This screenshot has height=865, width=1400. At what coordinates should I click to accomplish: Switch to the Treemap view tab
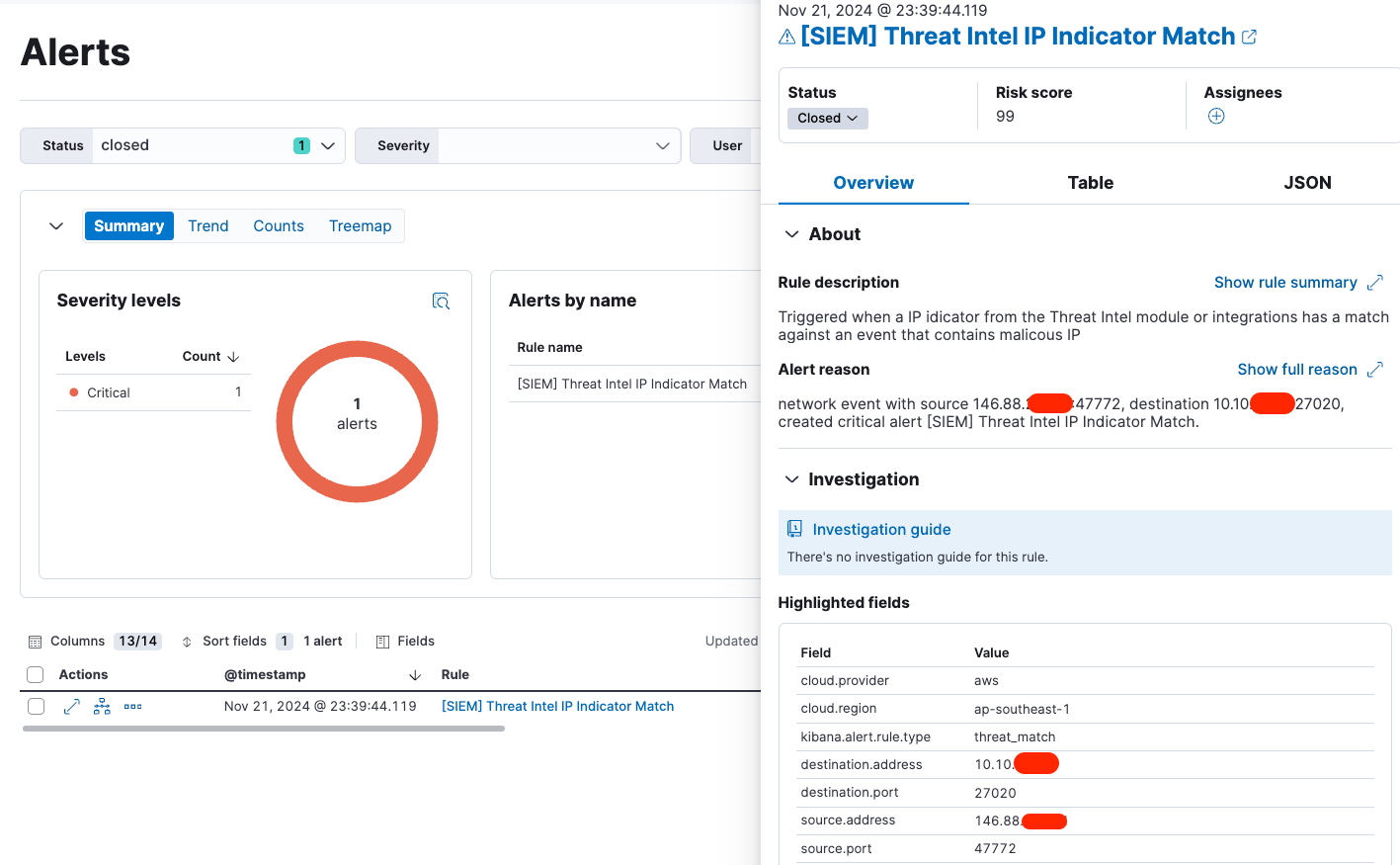tap(360, 226)
